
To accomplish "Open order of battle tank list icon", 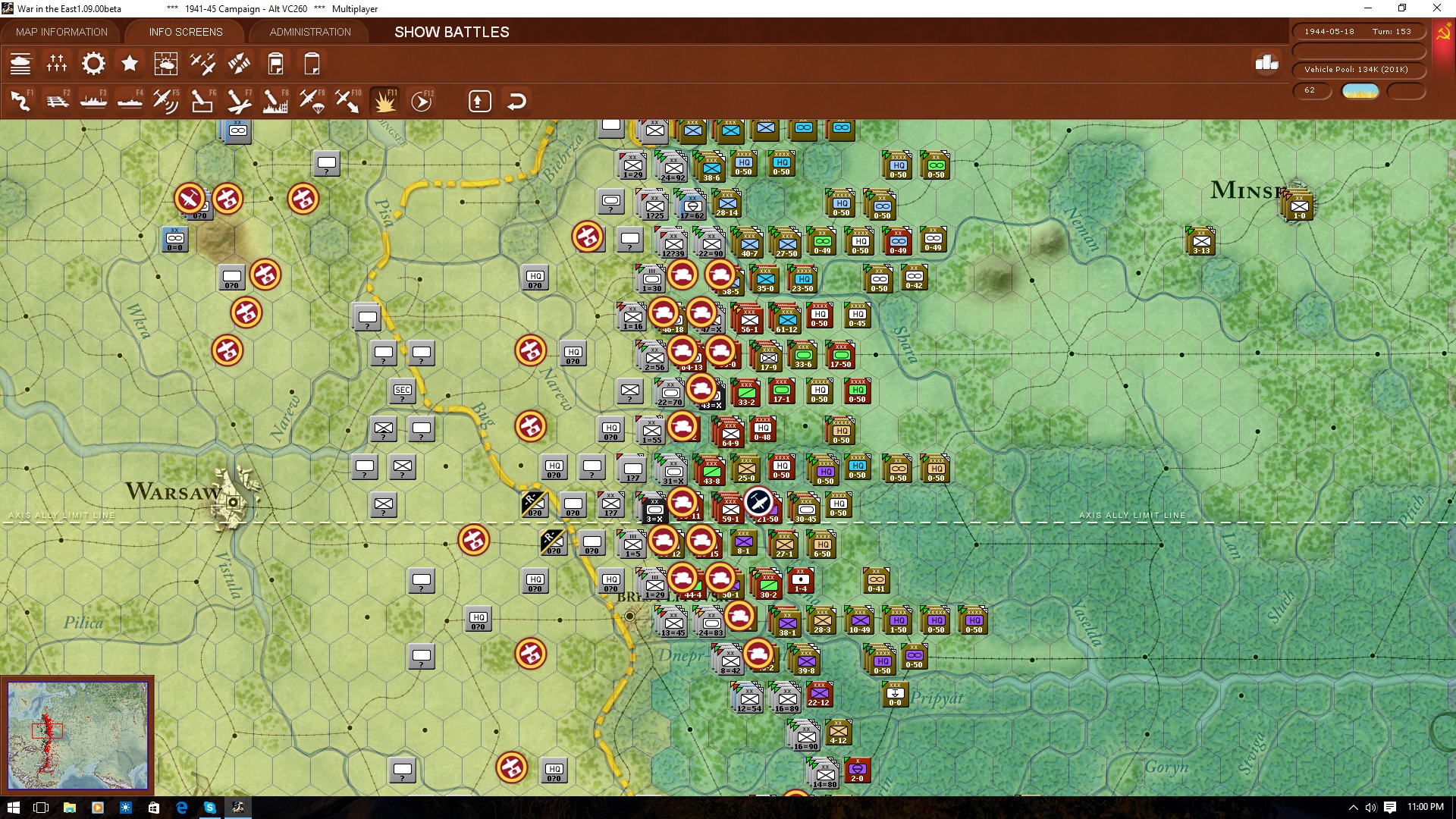I will (x=20, y=64).
